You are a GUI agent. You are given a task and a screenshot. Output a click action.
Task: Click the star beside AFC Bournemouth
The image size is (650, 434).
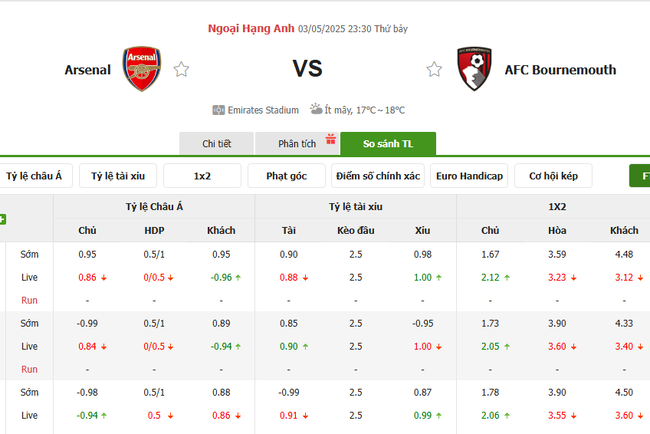[x=434, y=70]
